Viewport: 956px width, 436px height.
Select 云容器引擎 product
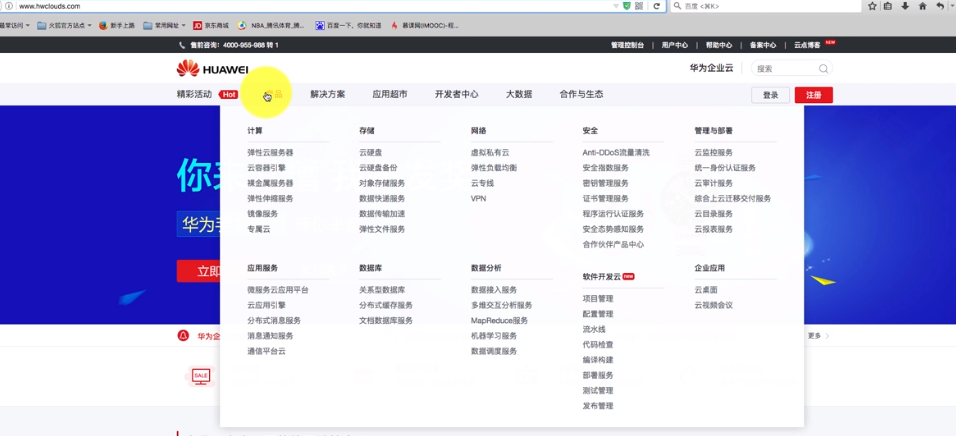coord(266,168)
